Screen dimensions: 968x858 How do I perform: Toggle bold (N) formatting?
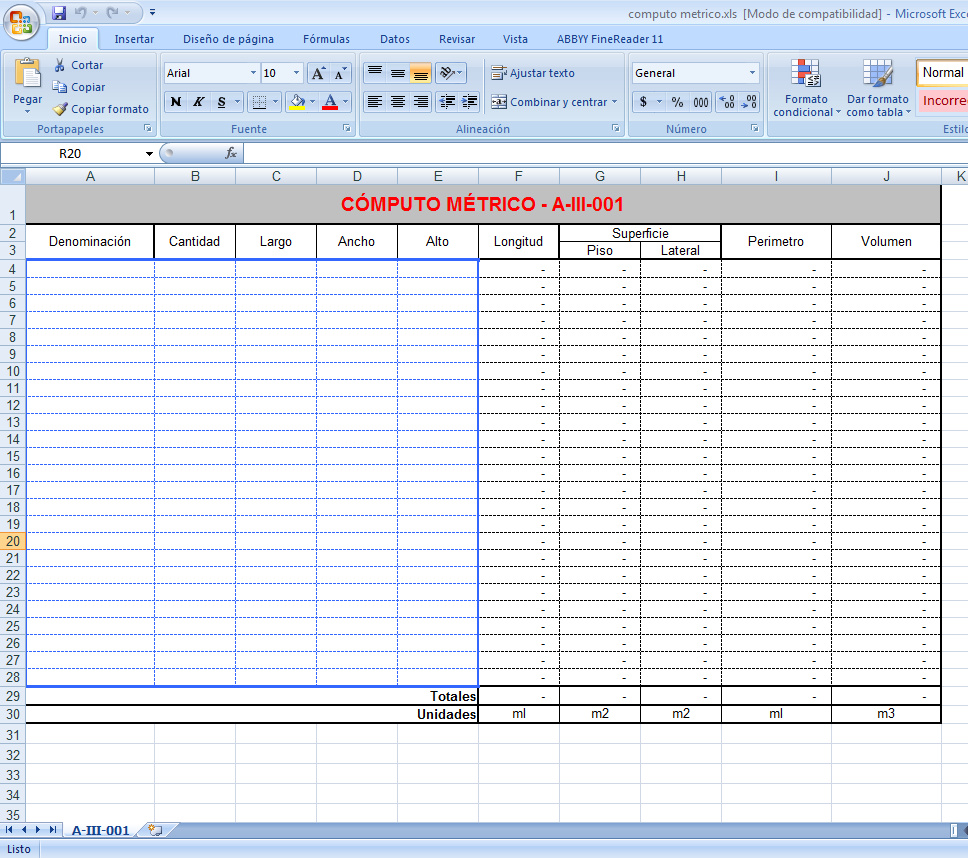pos(176,102)
